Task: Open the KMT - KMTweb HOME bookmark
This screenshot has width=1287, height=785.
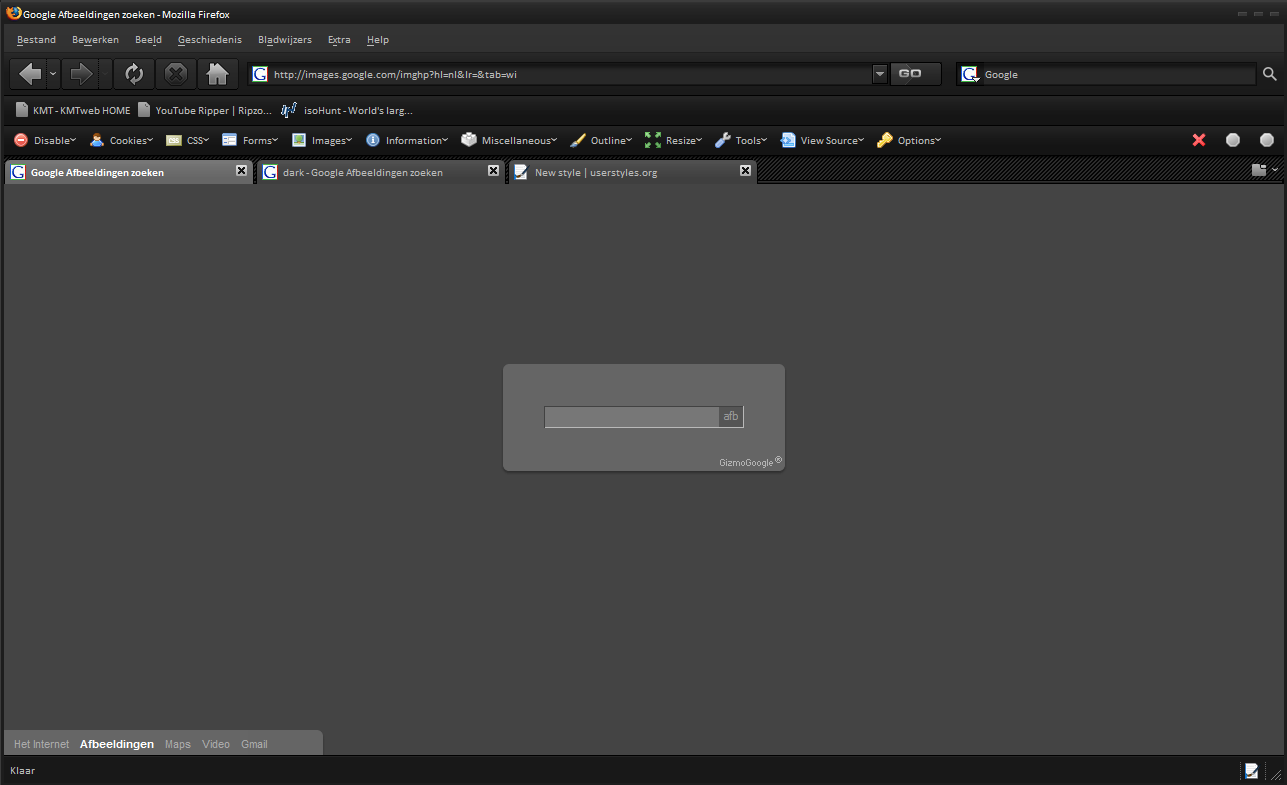Action: click(x=72, y=110)
